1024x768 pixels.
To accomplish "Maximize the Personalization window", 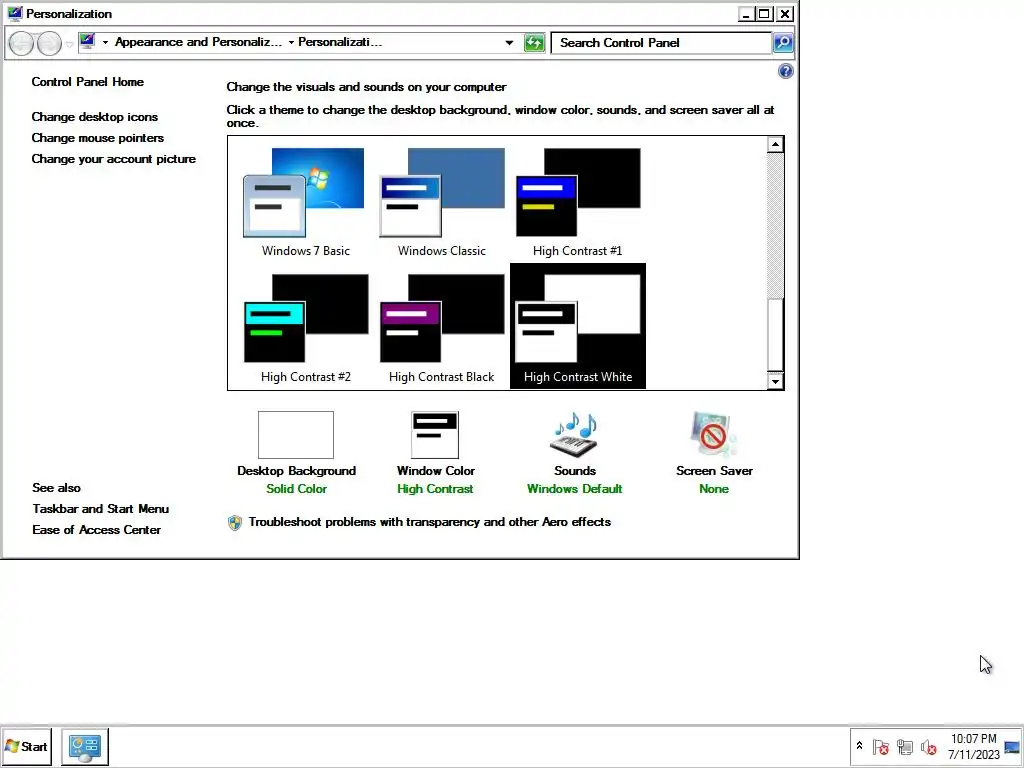I will 764,14.
